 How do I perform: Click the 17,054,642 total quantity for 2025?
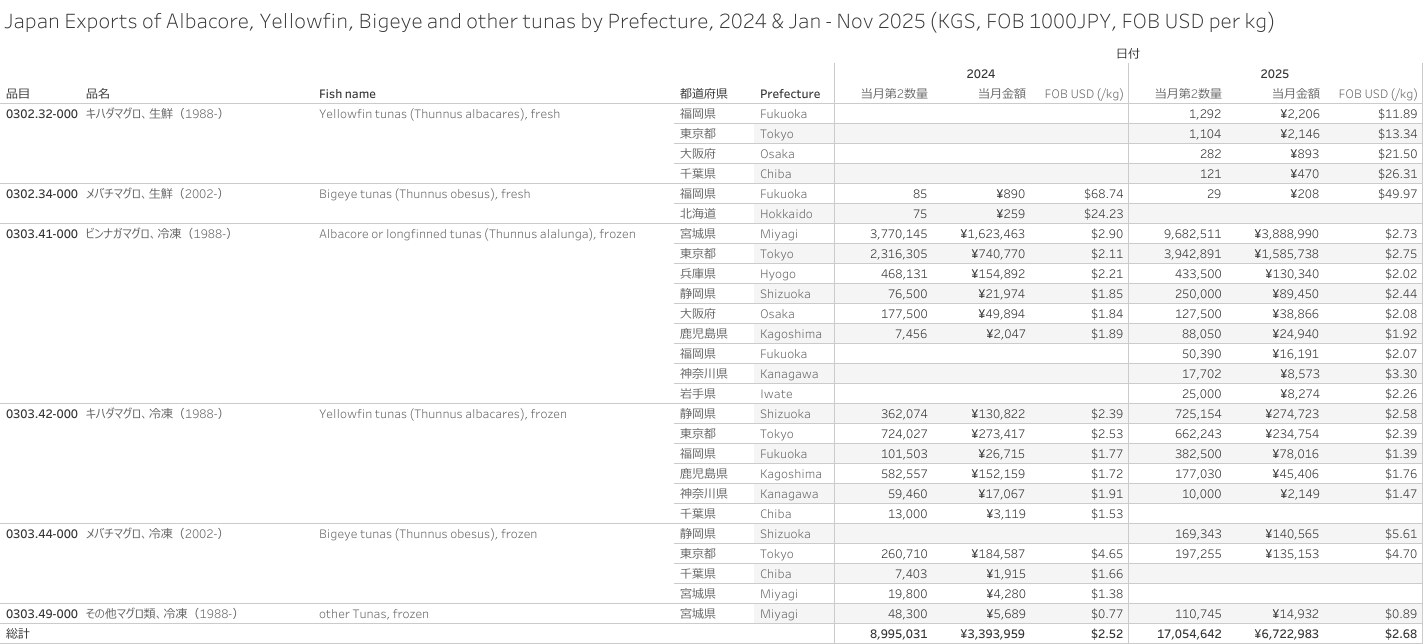tap(1183, 634)
